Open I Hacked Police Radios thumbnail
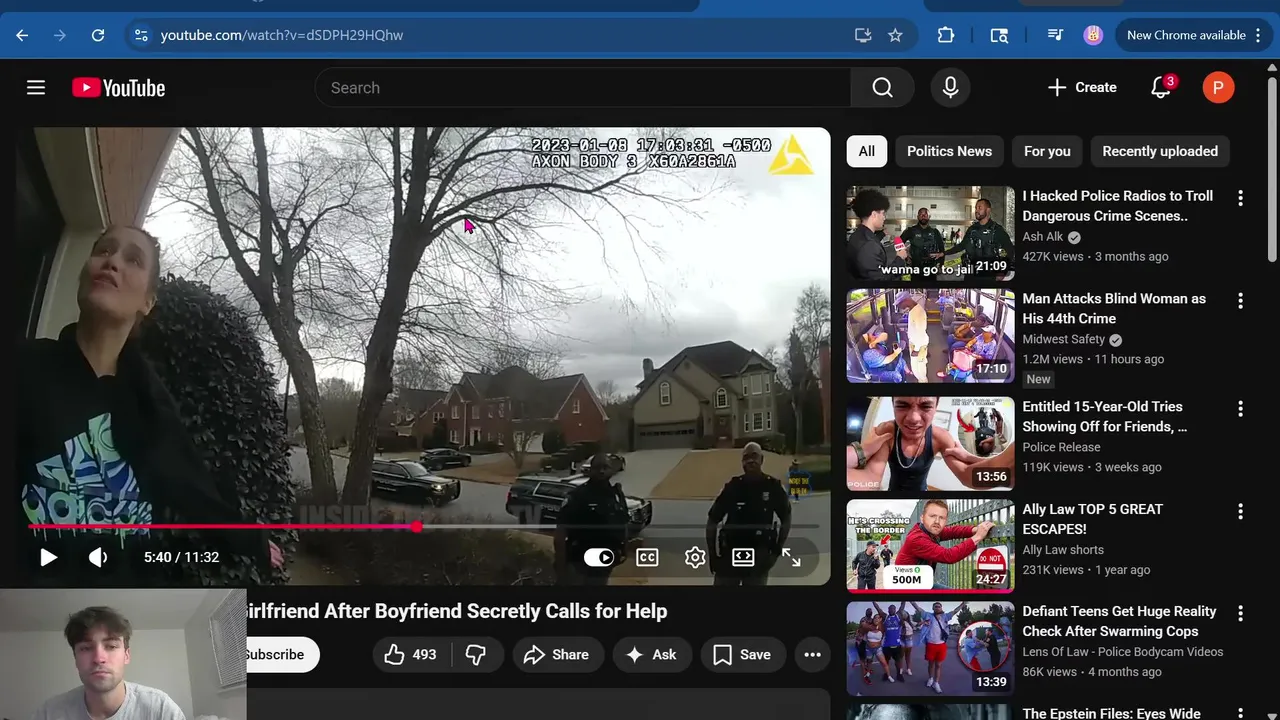This screenshot has height=720, width=1280. [930, 233]
